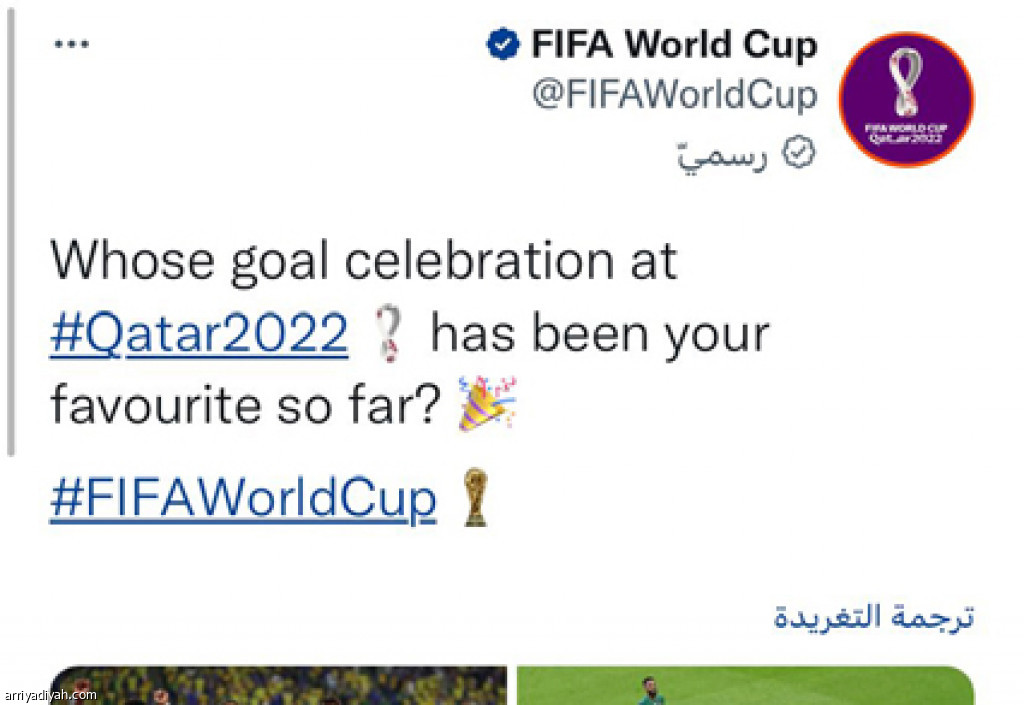Image resolution: width=1024 pixels, height=705 pixels.
Task: Open the FIFA World Cup display name
Action: 674,45
